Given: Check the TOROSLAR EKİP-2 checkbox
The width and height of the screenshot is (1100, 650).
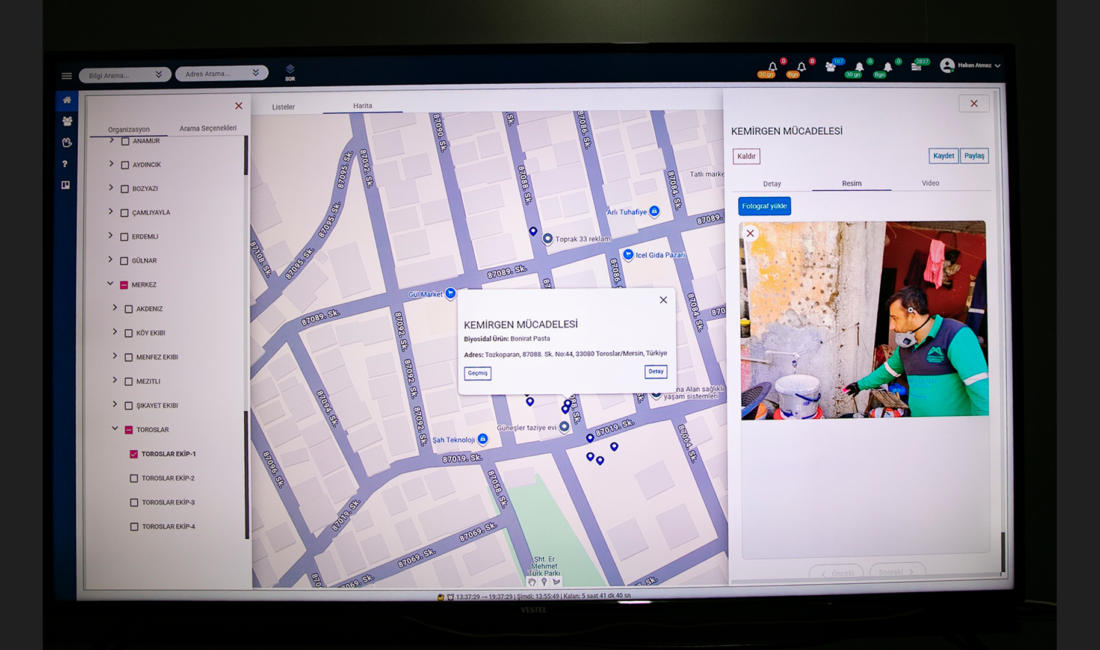Looking at the screenshot, I should point(133,478).
